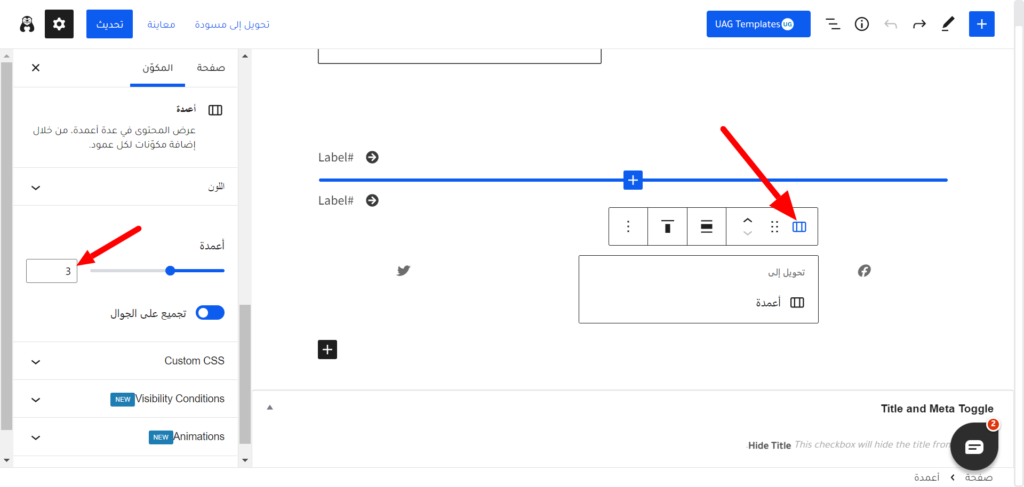Click the Twitter social icon
The width and height of the screenshot is (1024, 487).
404,270
